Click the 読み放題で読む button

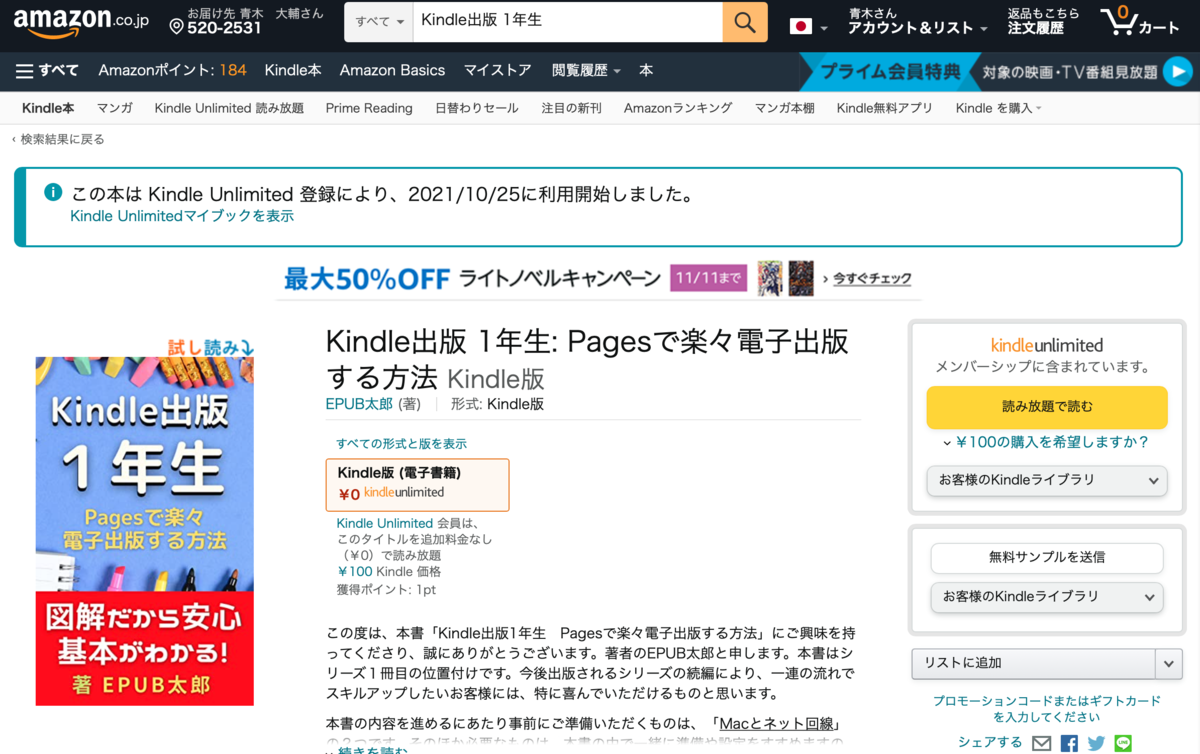[1047, 407]
